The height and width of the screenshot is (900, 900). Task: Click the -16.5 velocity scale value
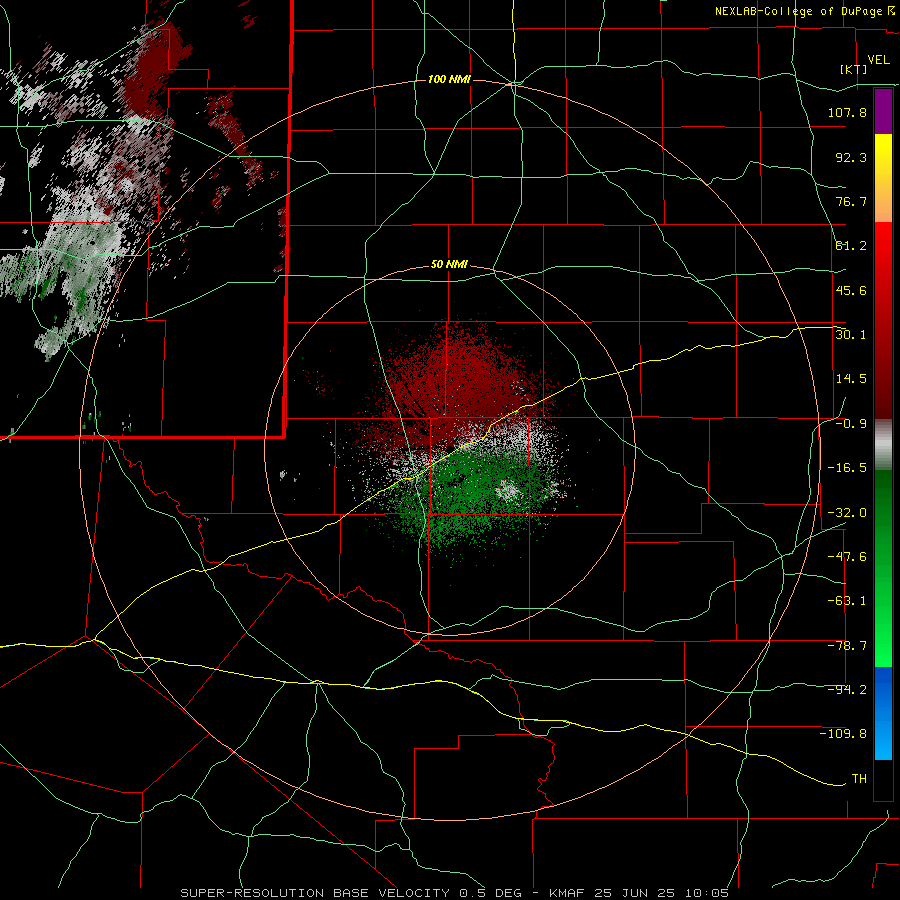(847, 468)
